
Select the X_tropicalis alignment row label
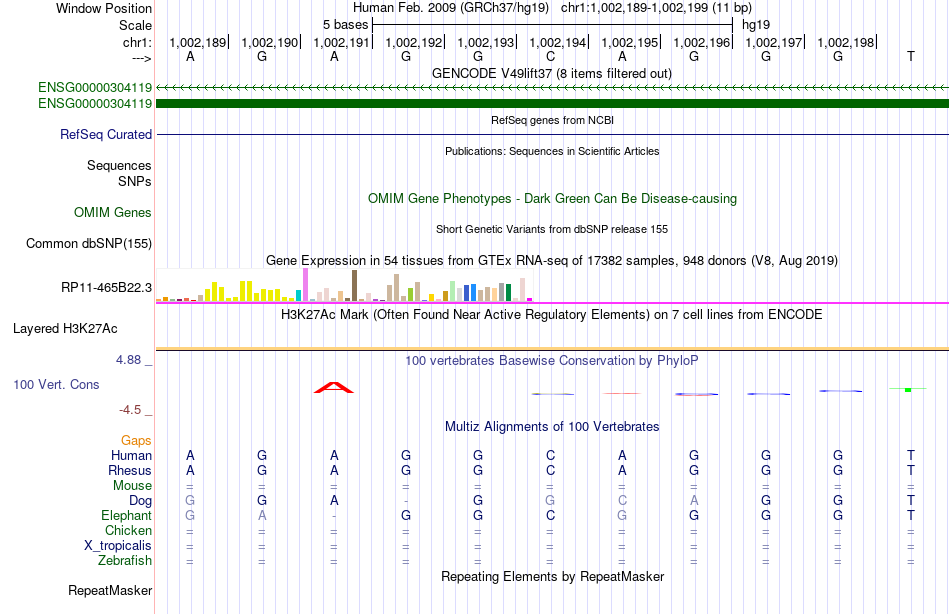tap(118, 546)
